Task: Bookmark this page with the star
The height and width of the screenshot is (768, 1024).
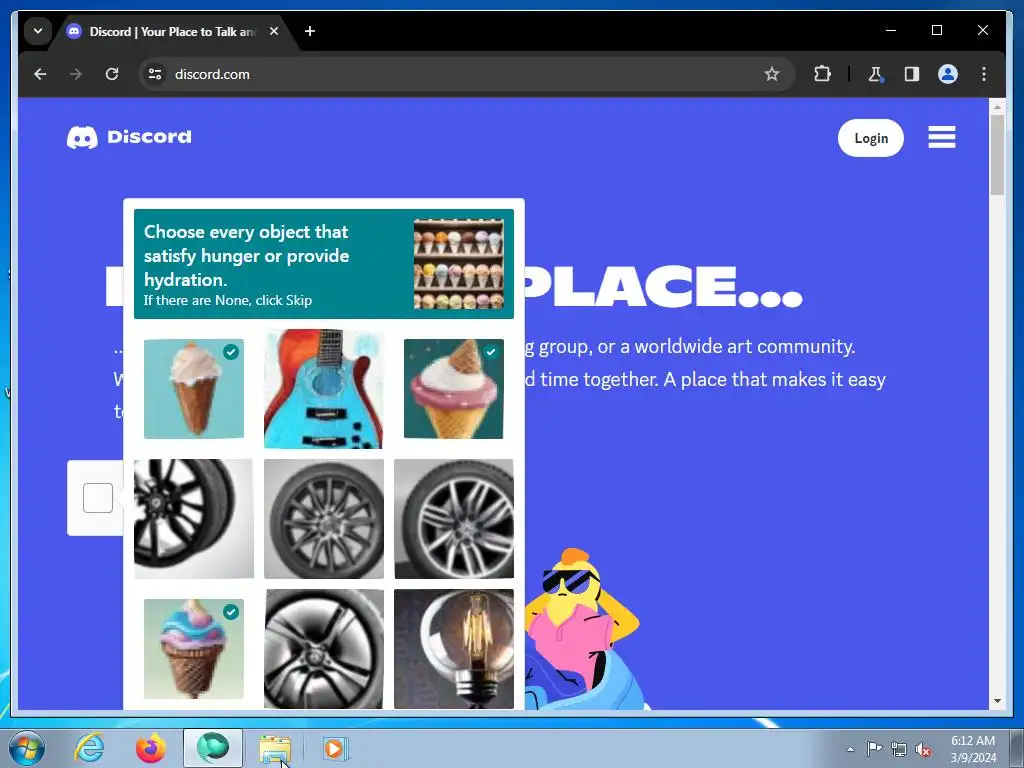Action: 772,74
